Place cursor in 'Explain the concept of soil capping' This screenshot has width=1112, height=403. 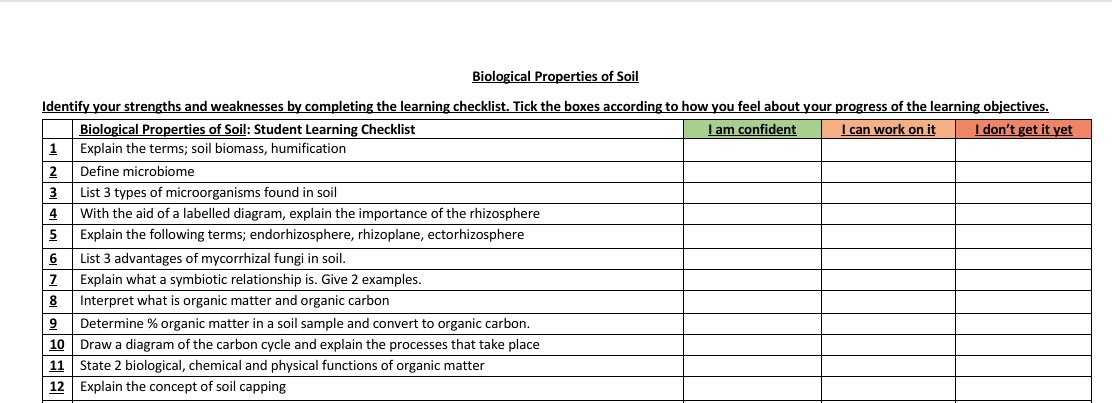(x=182, y=387)
